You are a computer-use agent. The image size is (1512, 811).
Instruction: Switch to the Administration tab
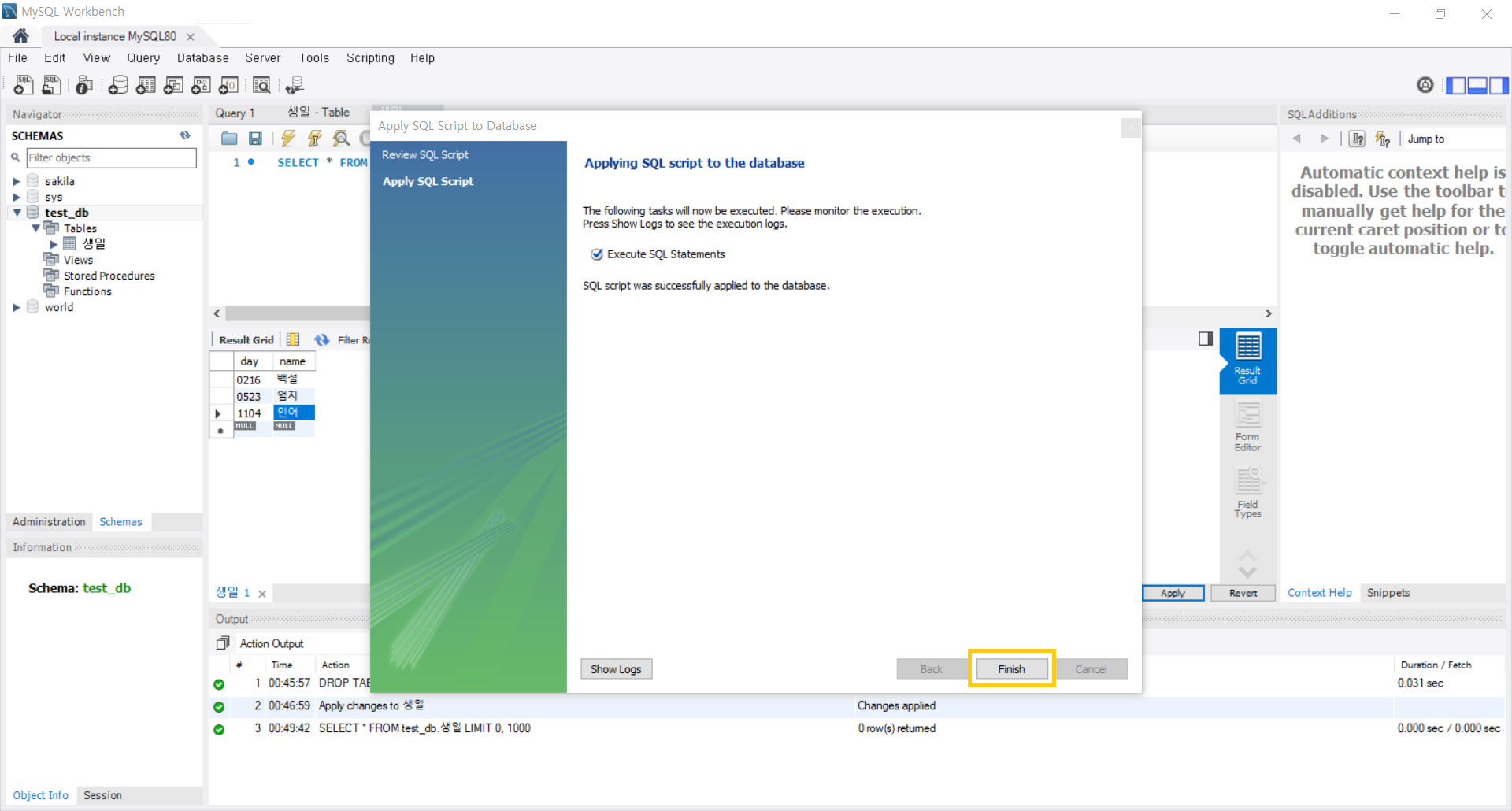point(49,522)
